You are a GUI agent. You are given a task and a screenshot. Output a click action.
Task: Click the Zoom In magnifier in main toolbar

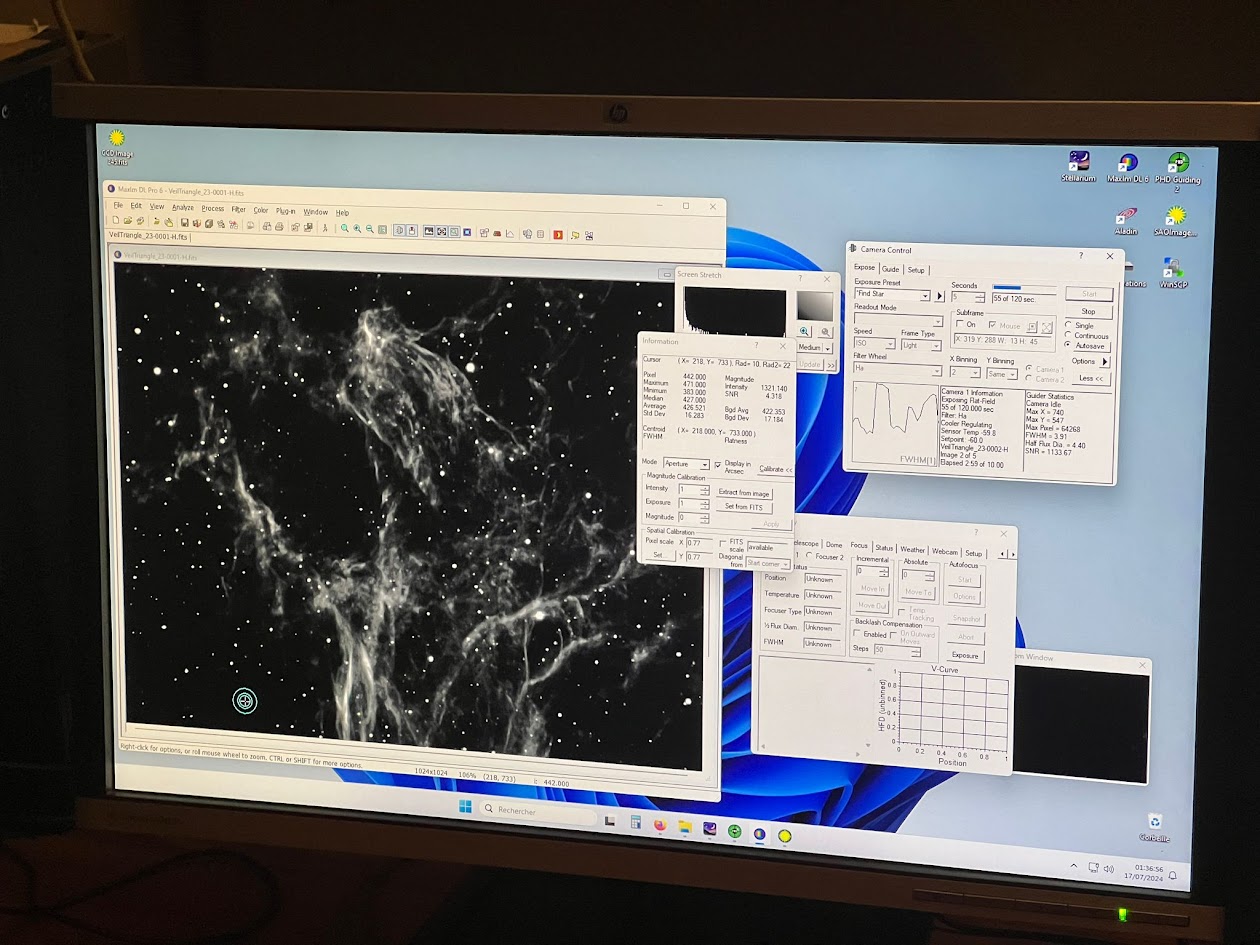click(x=357, y=228)
